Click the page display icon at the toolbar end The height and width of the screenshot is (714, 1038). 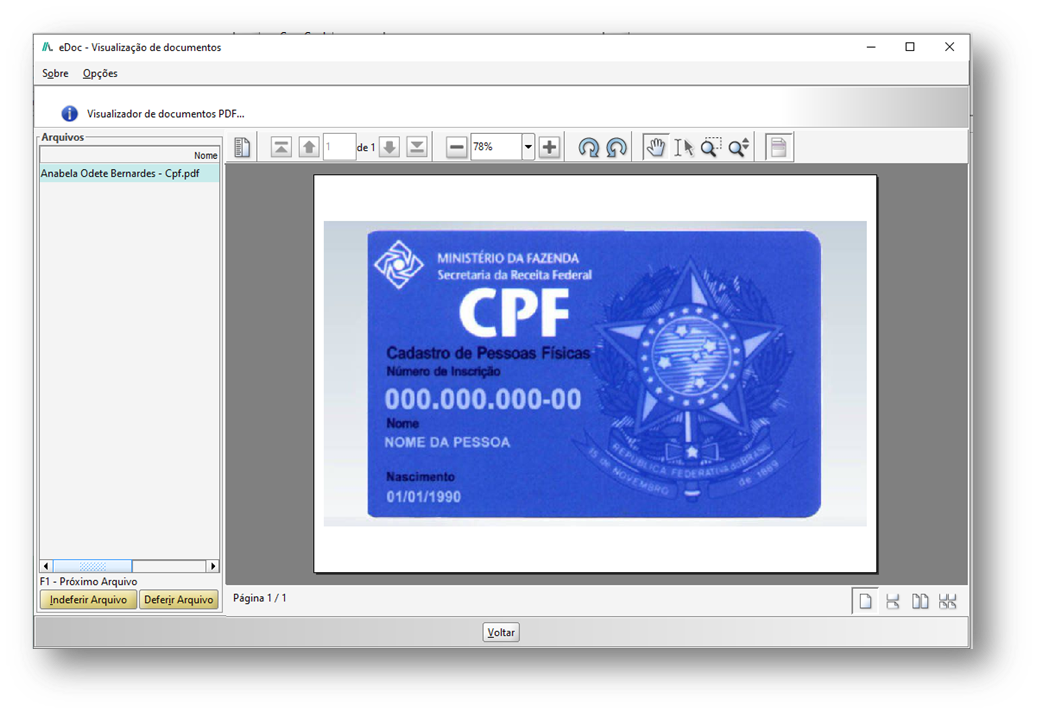point(778,147)
